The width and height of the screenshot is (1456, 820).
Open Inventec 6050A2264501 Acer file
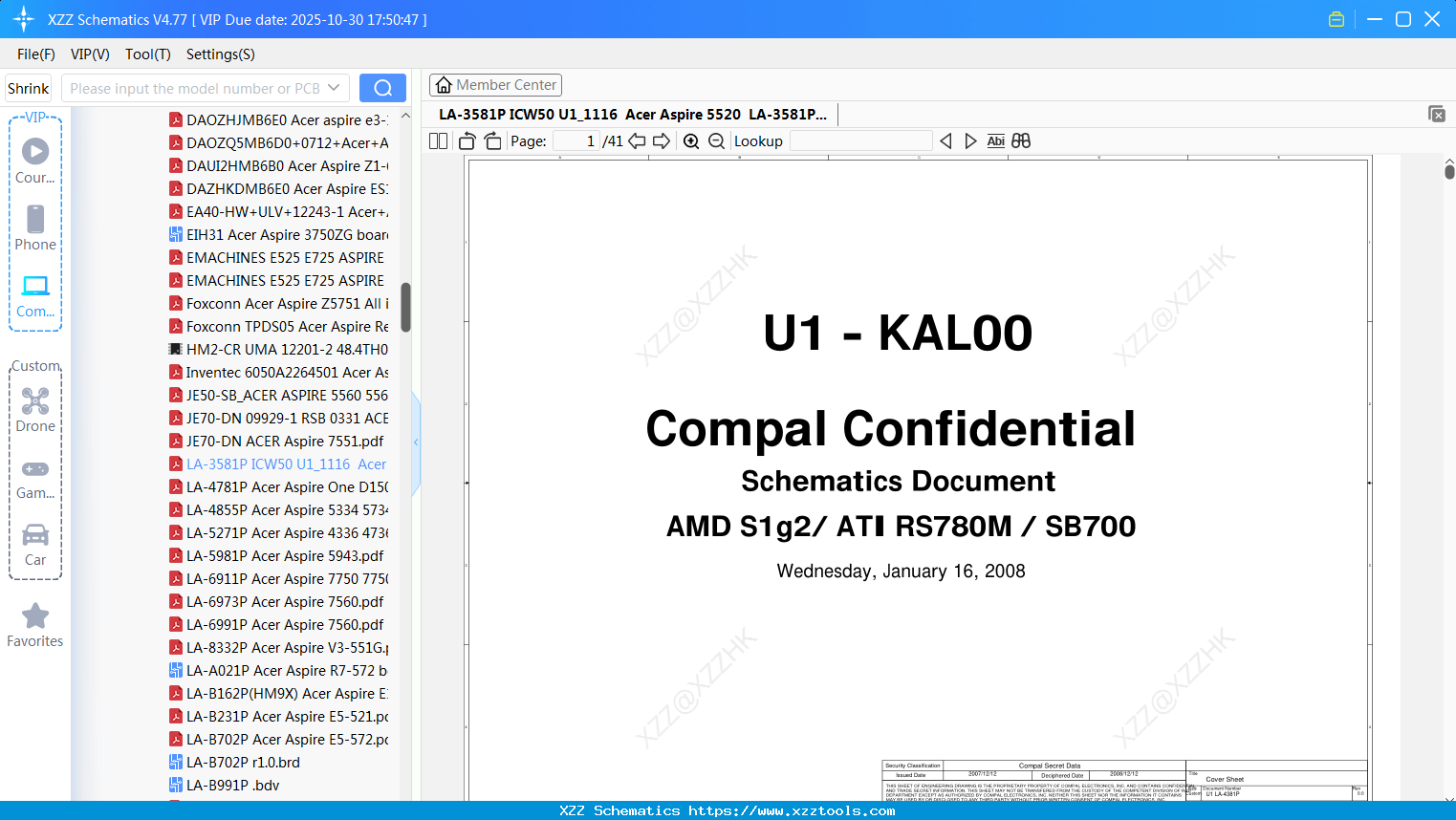click(x=278, y=373)
